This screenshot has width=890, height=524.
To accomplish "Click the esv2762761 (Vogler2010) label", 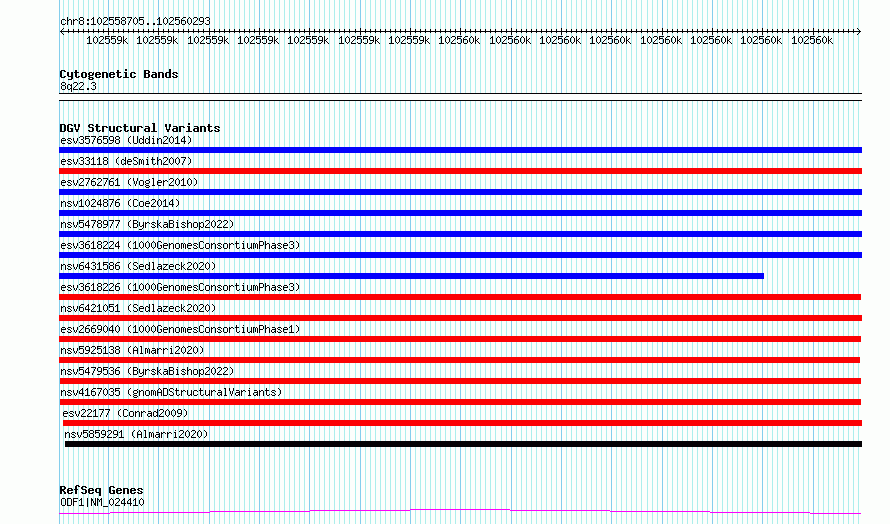I will tap(129, 182).
